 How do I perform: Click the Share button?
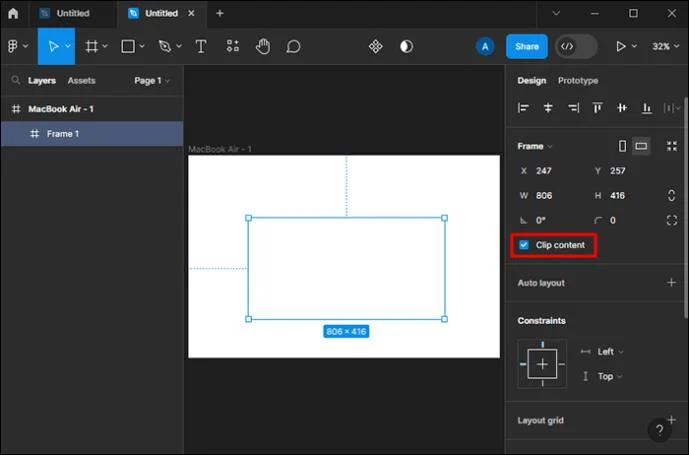coord(526,46)
